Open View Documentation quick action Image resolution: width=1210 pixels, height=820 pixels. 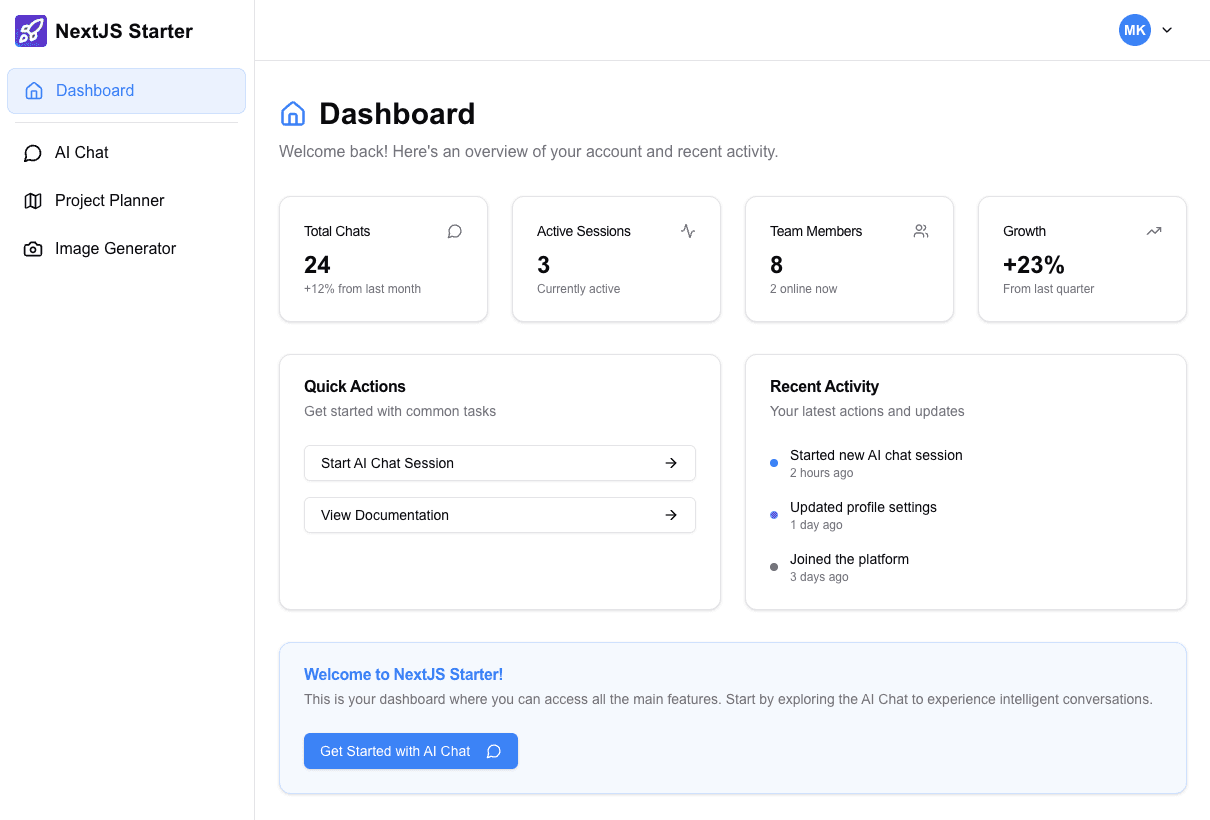[x=499, y=515]
